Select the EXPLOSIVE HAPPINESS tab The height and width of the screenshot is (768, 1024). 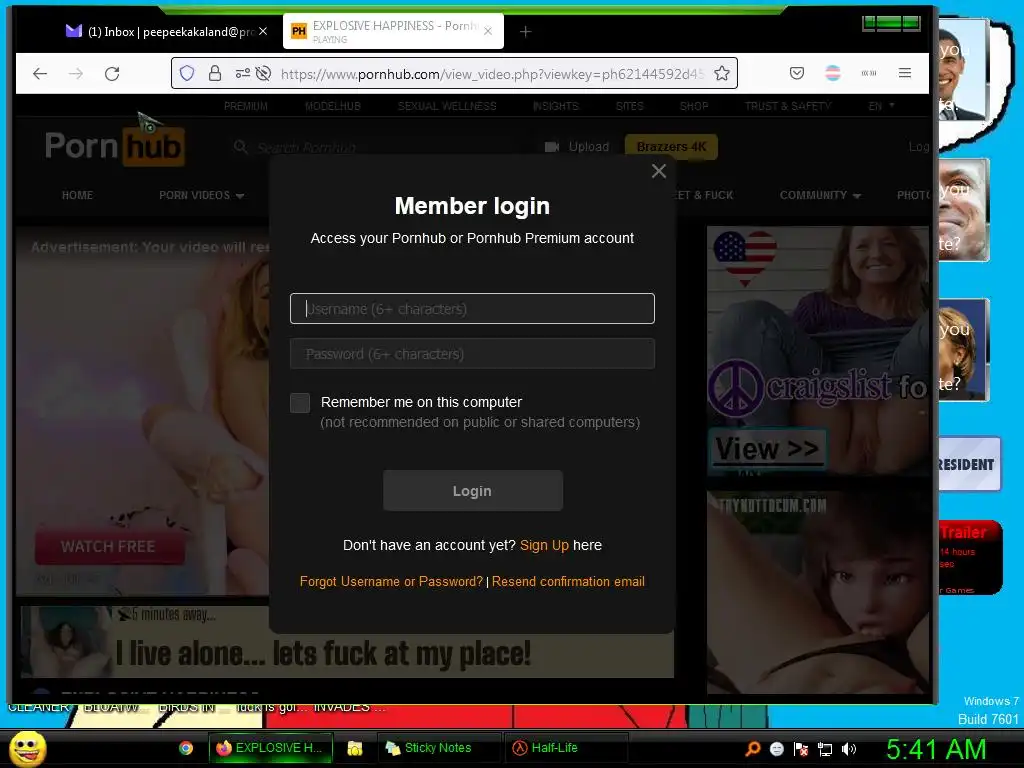393,31
